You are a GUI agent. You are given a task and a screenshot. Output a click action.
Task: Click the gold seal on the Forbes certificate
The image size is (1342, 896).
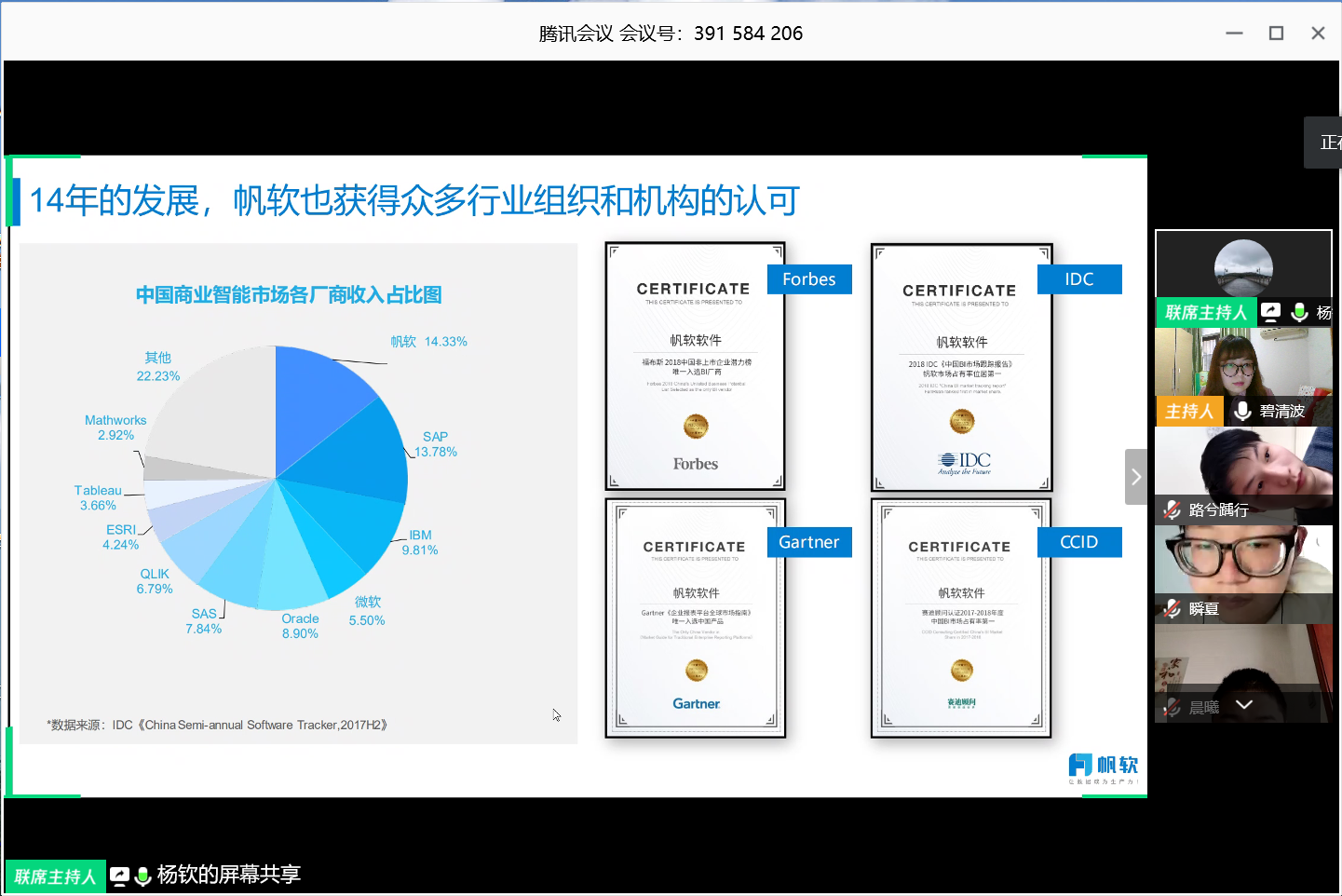[696, 426]
